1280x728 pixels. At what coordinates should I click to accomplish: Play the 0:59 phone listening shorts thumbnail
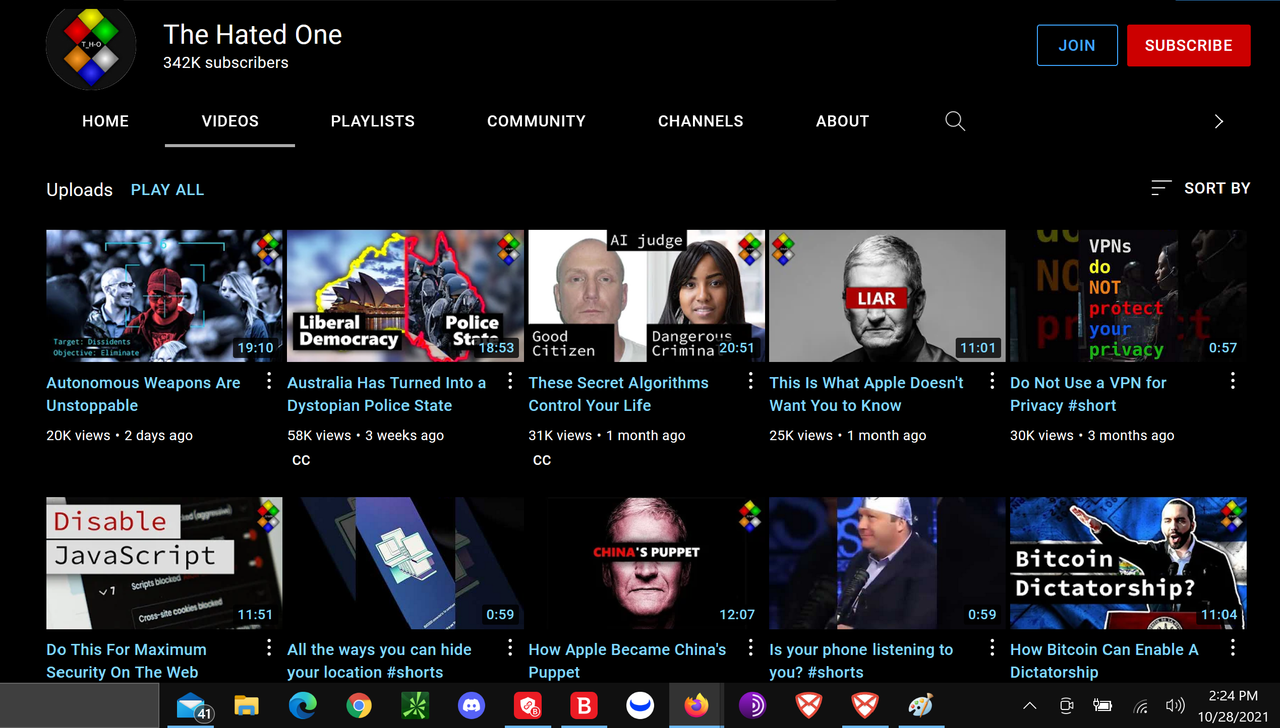887,563
